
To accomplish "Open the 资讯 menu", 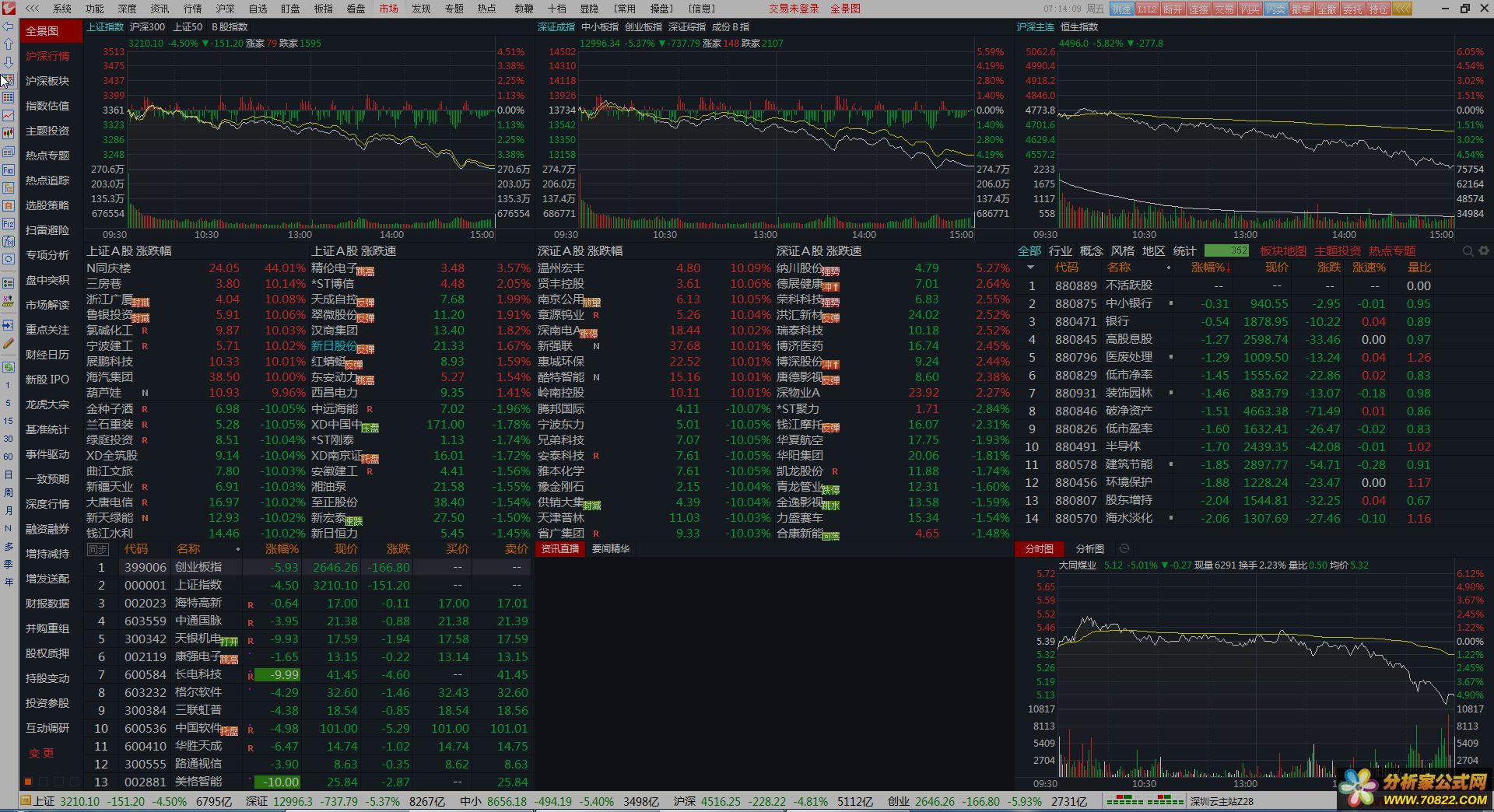I will click(160, 9).
